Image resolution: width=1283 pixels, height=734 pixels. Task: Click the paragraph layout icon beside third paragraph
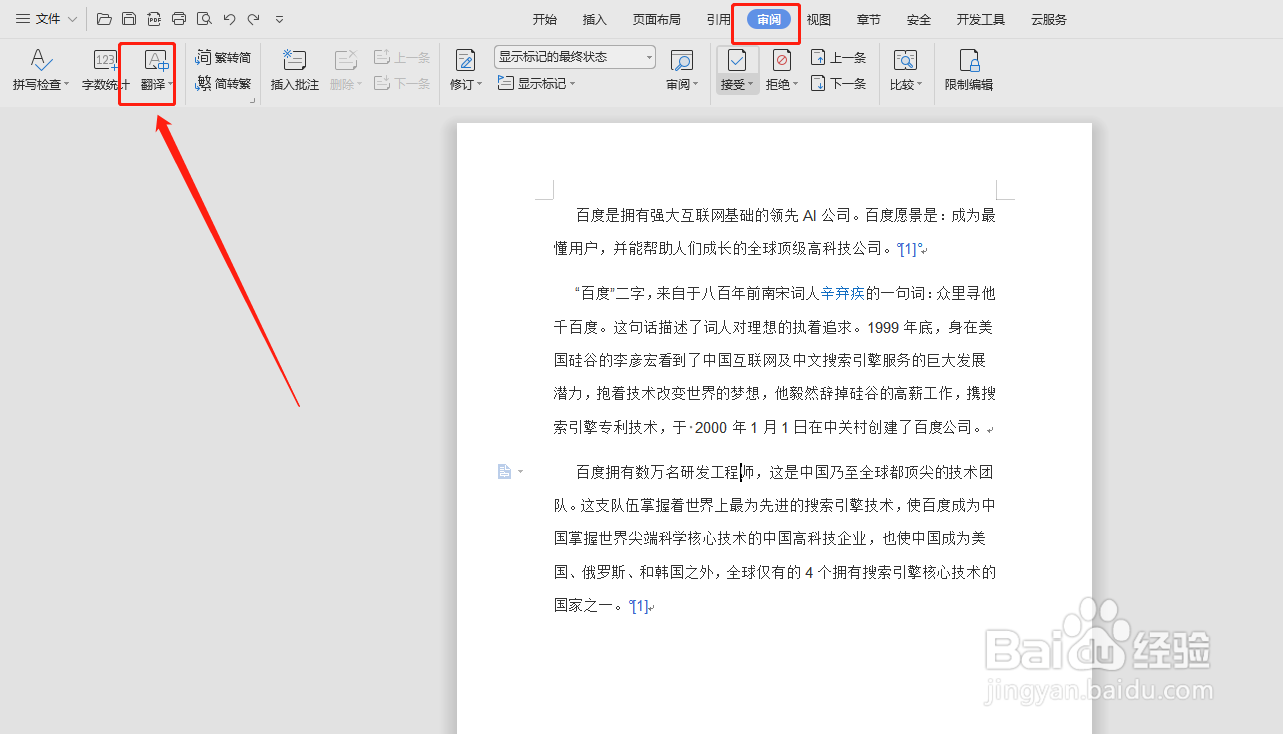[x=505, y=472]
